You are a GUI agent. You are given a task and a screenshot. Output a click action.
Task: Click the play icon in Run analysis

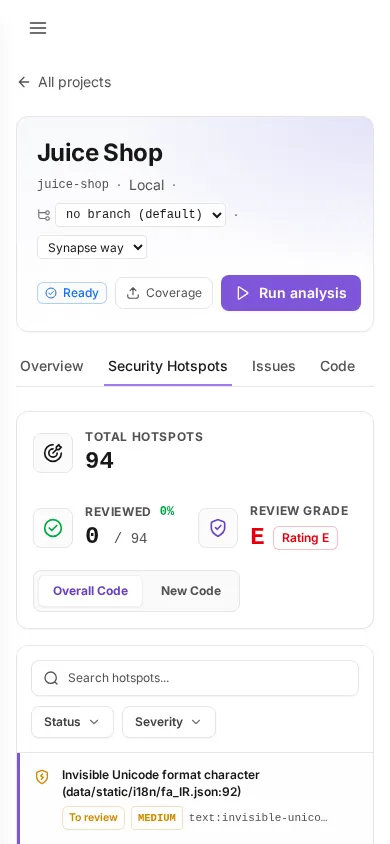243,293
